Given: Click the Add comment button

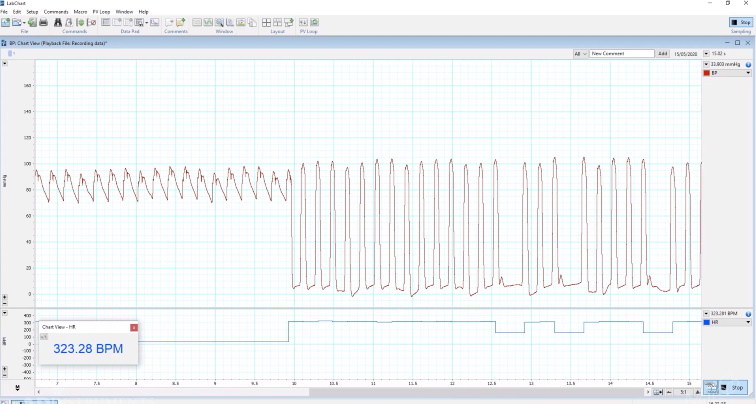Looking at the screenshot, I should pyautogui.click(x=663, y=54).
